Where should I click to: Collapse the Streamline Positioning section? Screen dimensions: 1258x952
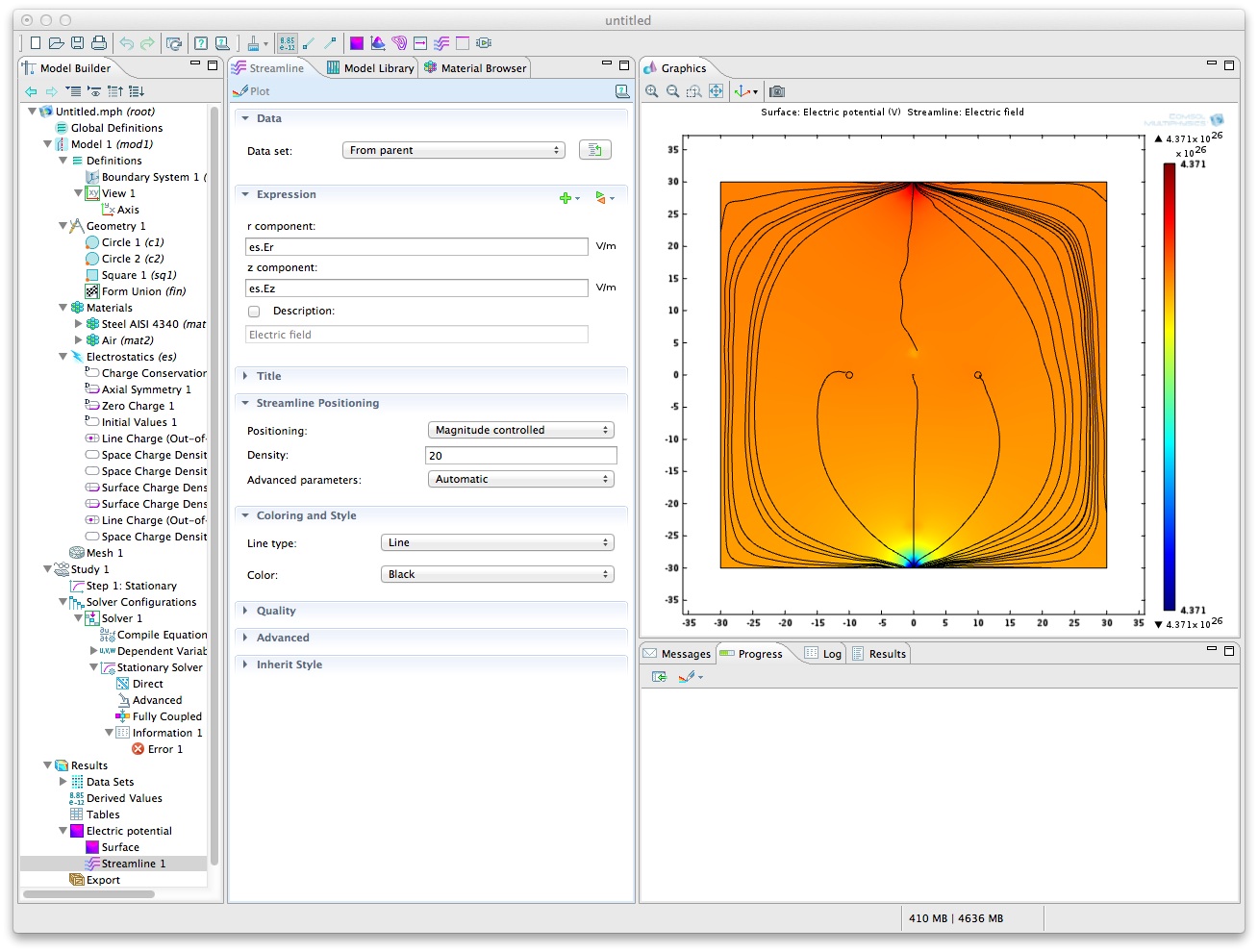pyautogui.click(x=246, y=403)
